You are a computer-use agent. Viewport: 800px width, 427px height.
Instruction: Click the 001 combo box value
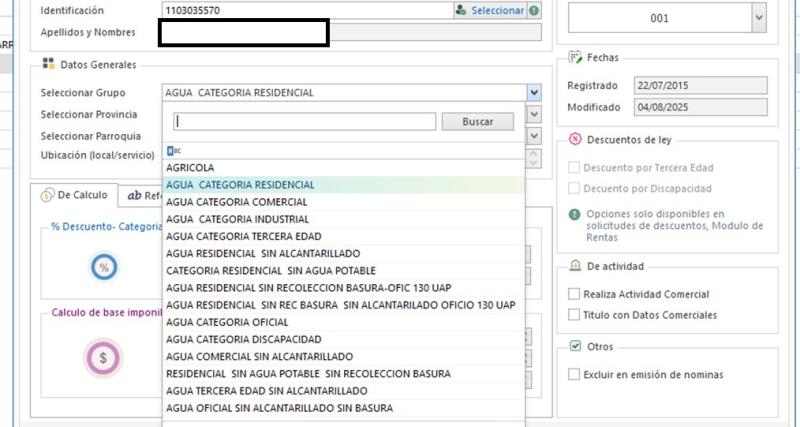[660, 18]
